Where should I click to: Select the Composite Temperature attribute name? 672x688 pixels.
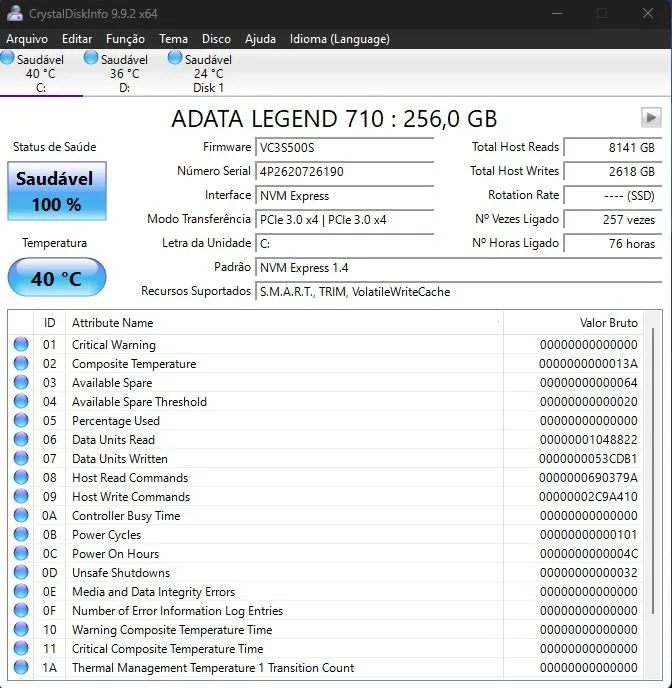[x=134, y=364]
